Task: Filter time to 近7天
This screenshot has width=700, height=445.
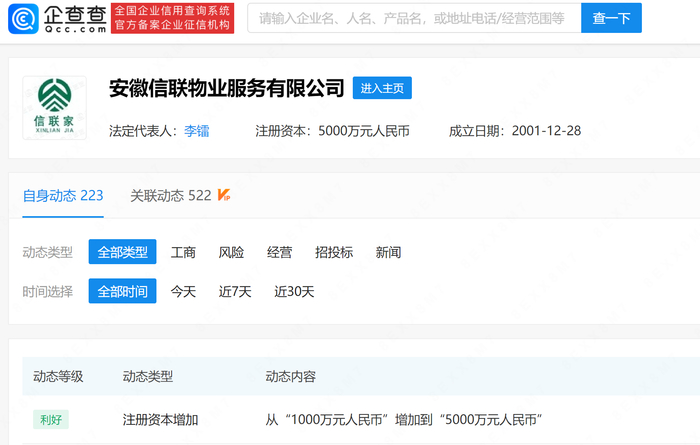Action: click(x=235, y=291)
